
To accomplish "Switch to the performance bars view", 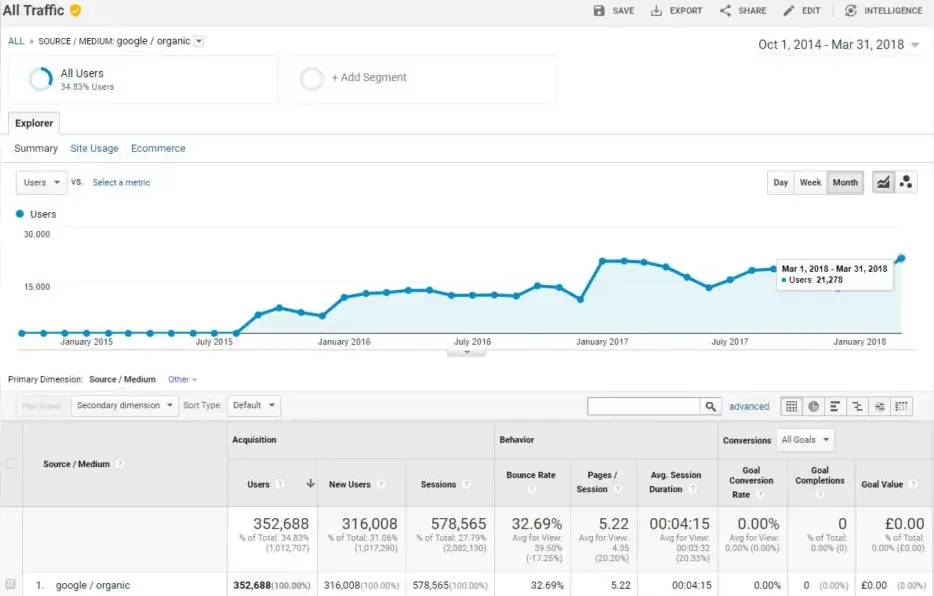I will (x=835, y=406).
